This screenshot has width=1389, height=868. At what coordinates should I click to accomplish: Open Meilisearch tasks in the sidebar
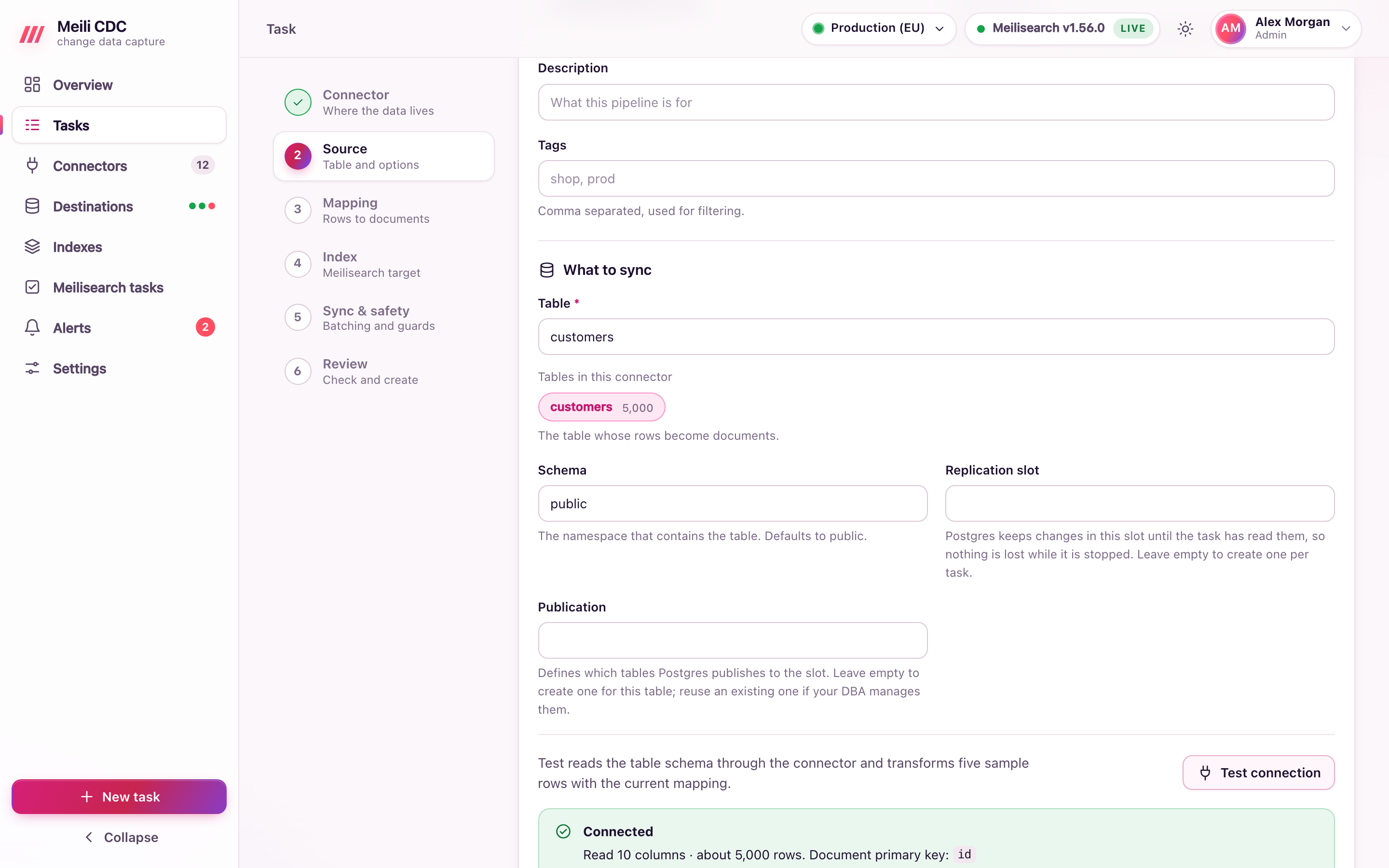pos(120,287)
